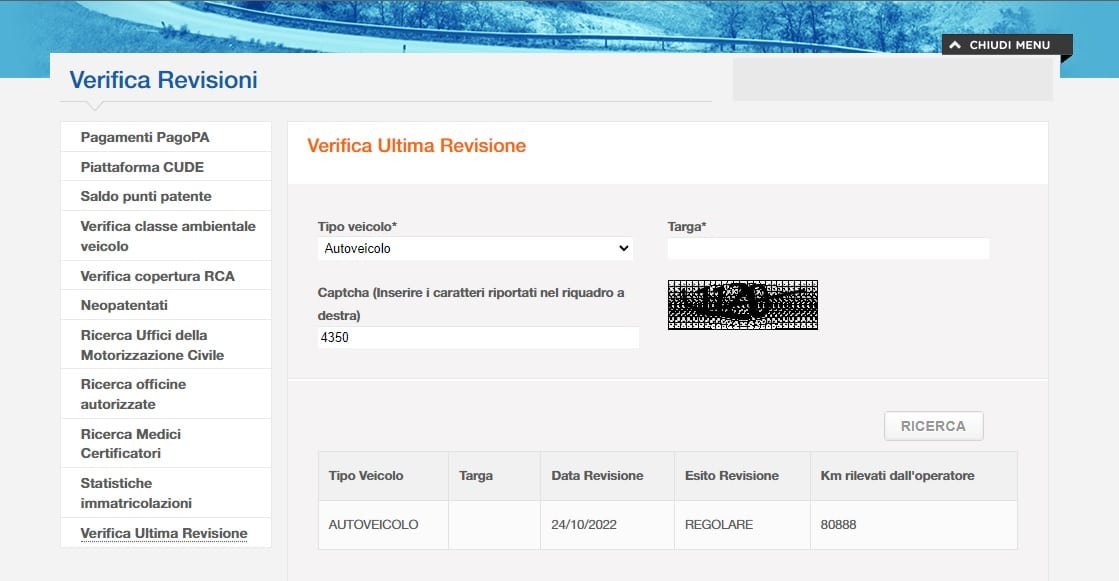The height and width of the screenshot is (581, 1119).
Task: Click the Tipo veicolo* field label
Action: pyautogui.click(x=357, y=226)
